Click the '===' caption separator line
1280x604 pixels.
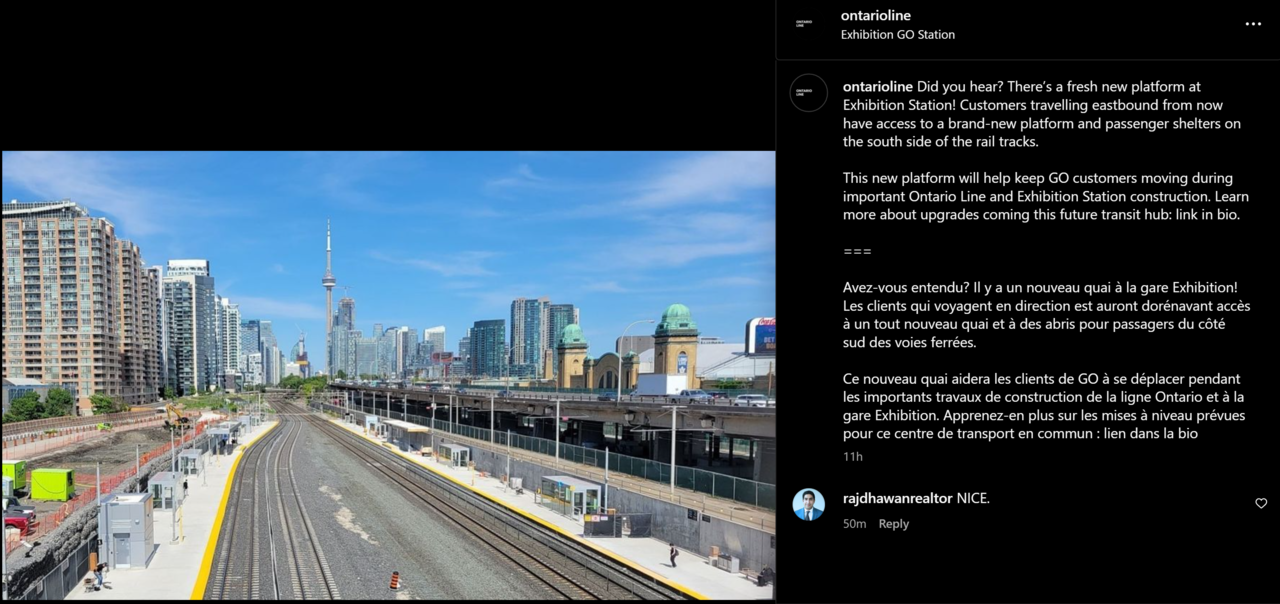click(857, 251)
